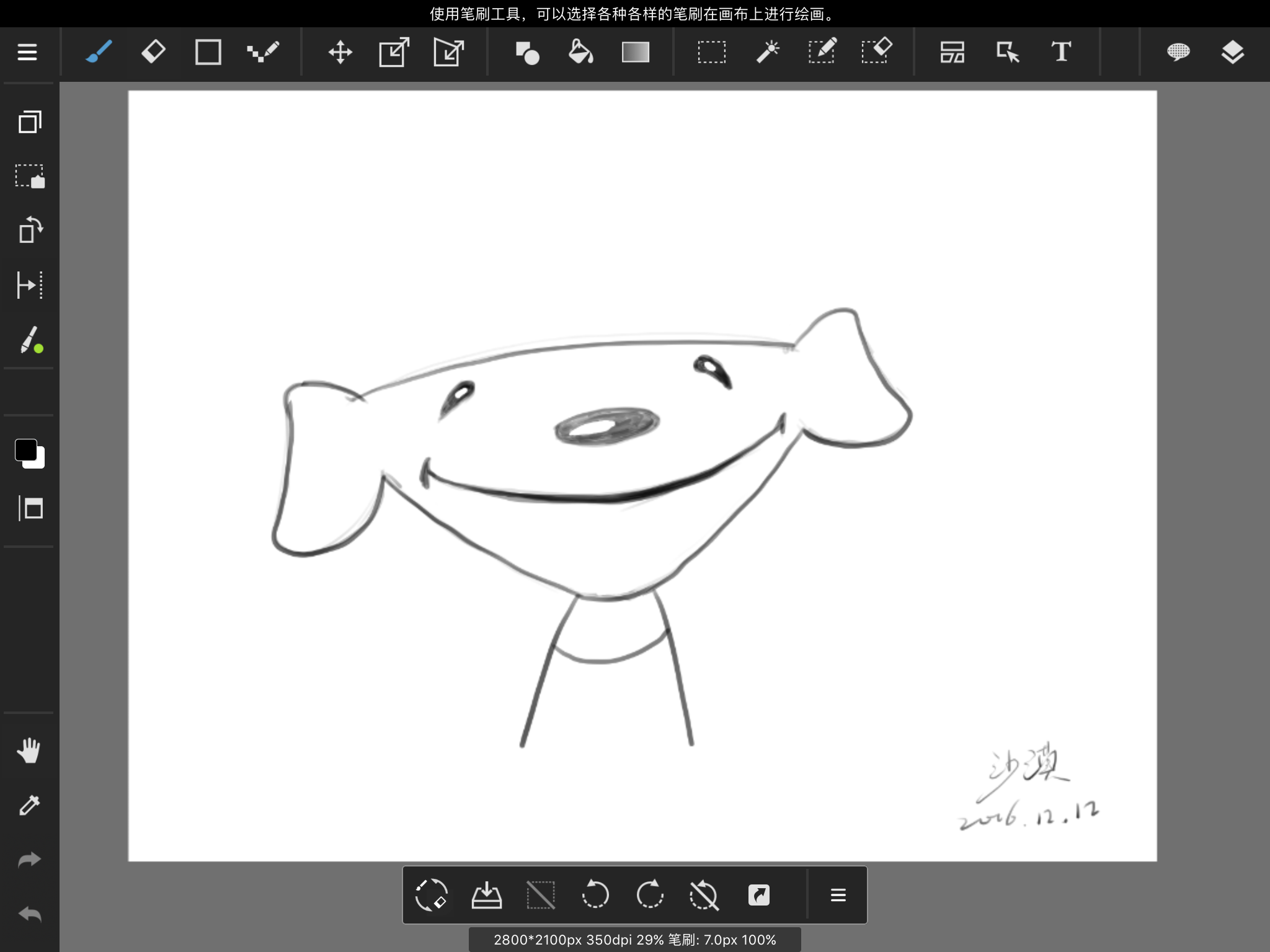Select the operation cursor tool
This screenshot has width=1270, height=952.
point(1007,52)
